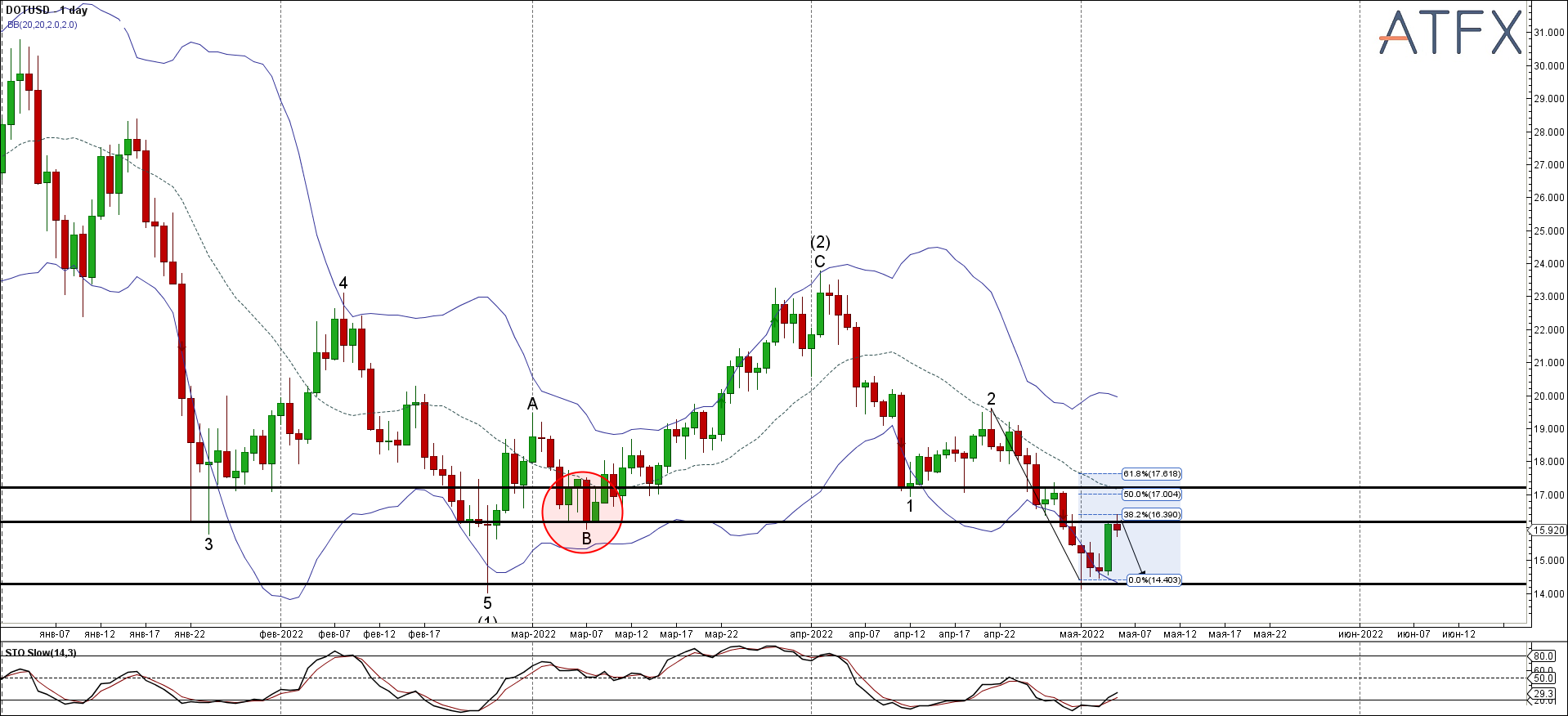Click 20.000 on the price axis
Viewport: 1568px width, 716px height.
coord(1548,396)
